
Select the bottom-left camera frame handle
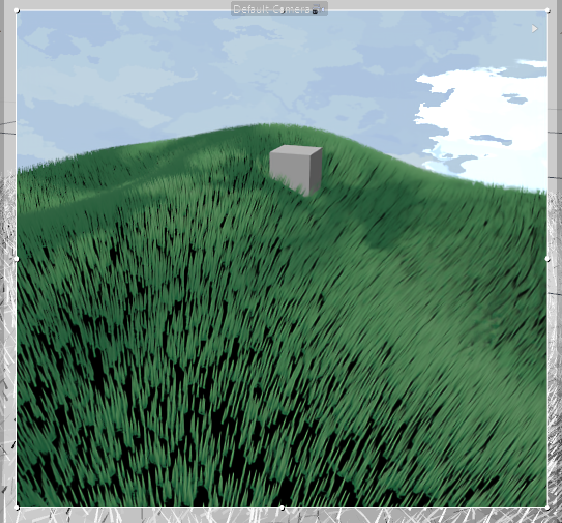17,508
